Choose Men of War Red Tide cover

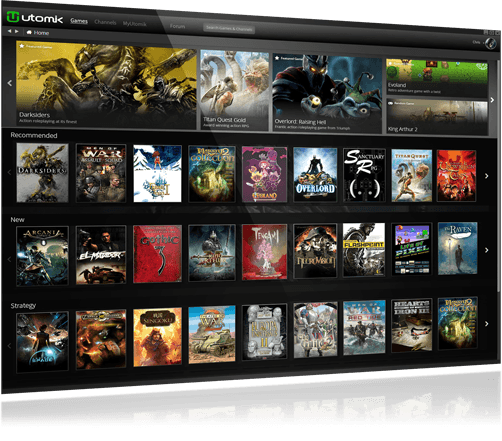(364, 328)
